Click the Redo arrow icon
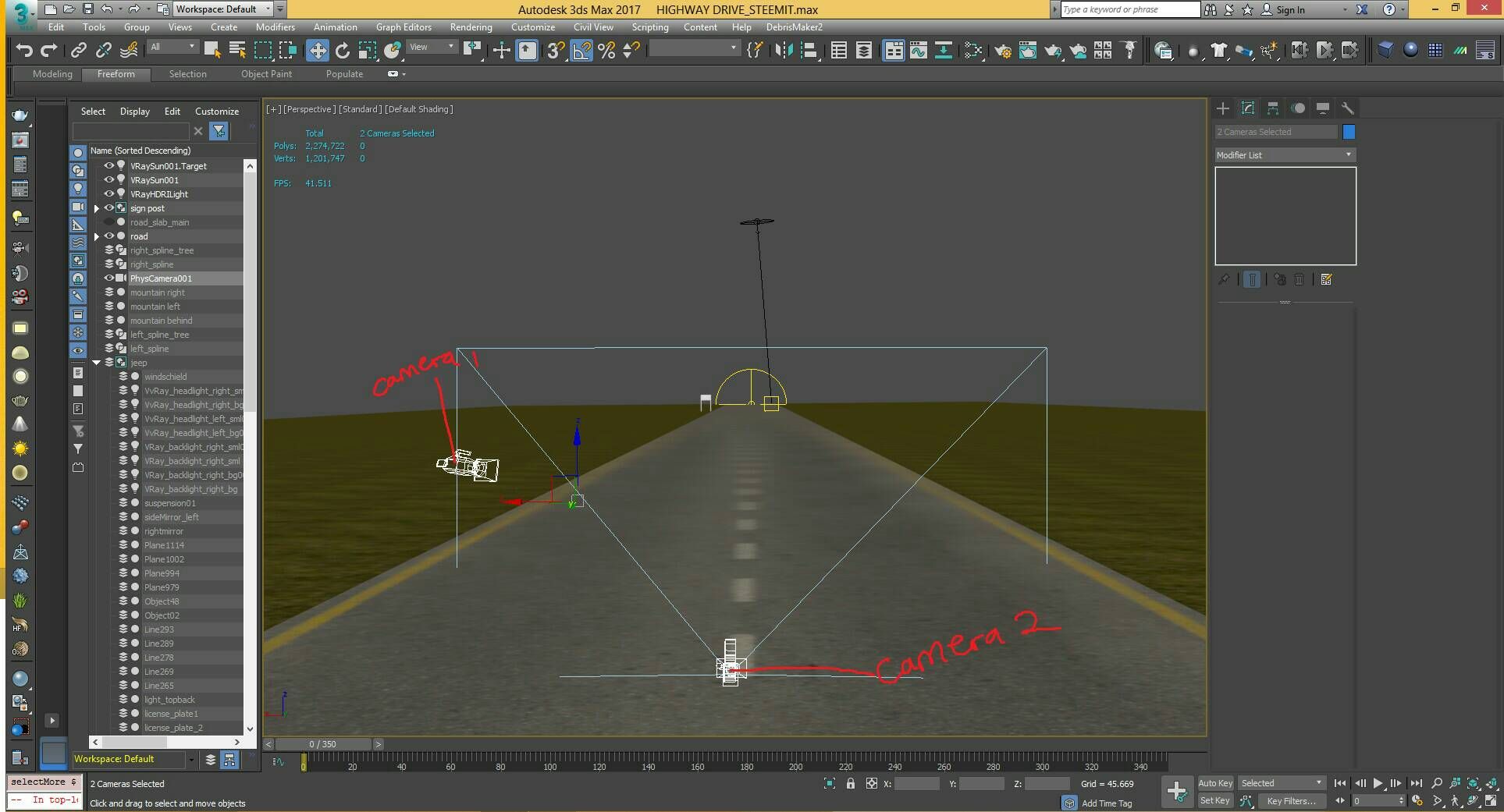The height and width of the screenshot is (812, 1504). pyautogui.click(x=49, y=51)
